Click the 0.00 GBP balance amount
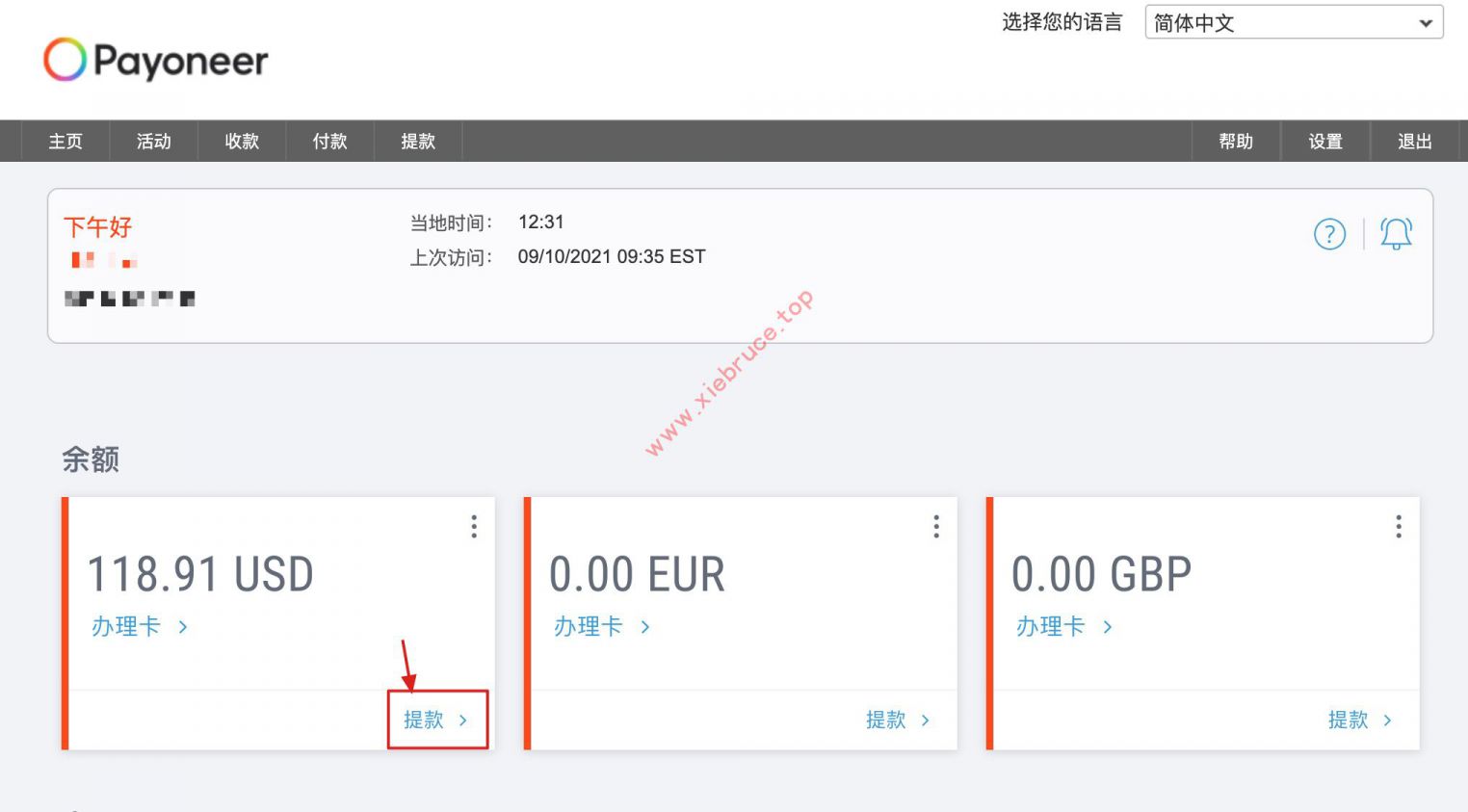Viewport: 1468px width, 812px height. point(1101,575)
